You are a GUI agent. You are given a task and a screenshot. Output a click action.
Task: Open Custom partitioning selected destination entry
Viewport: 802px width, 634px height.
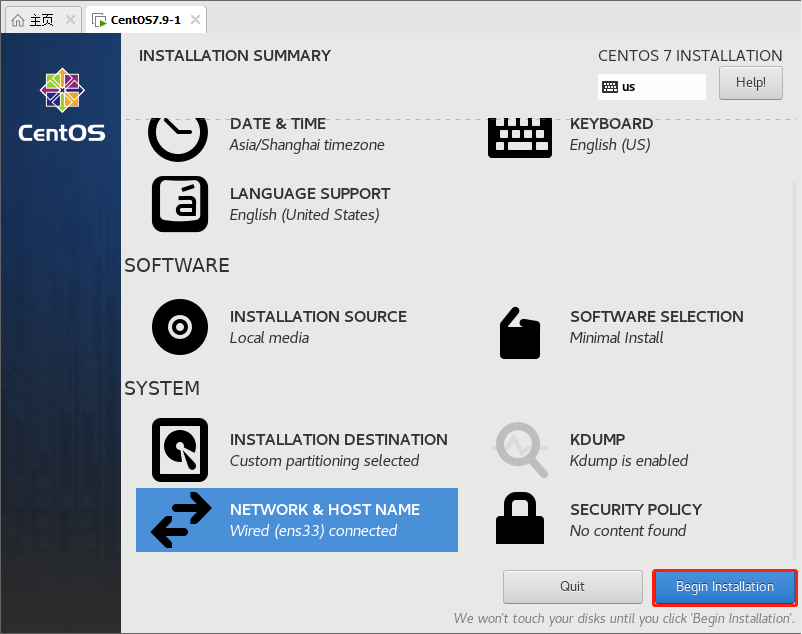324,461
